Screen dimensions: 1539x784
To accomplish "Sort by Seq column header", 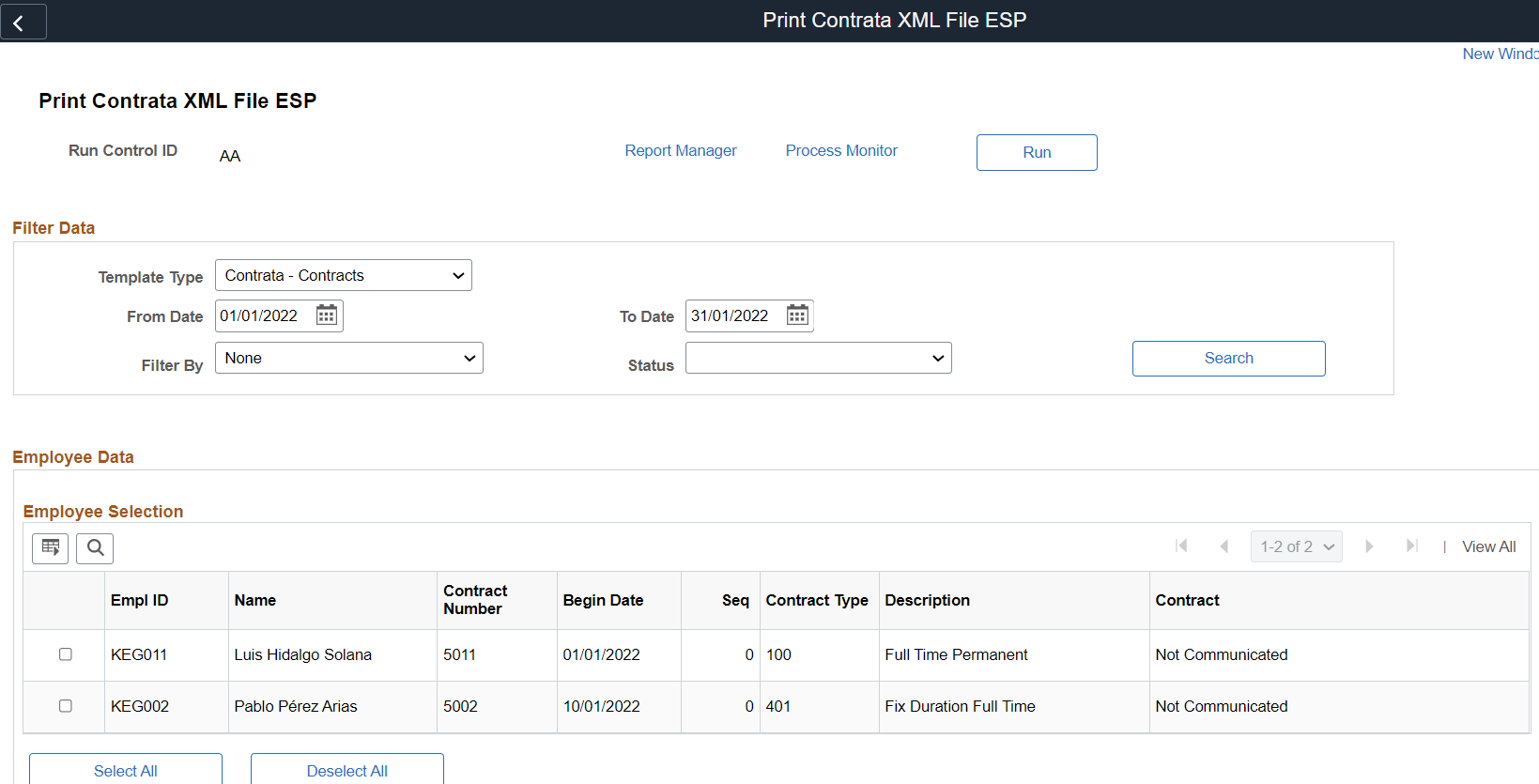I will click(735, 600).
